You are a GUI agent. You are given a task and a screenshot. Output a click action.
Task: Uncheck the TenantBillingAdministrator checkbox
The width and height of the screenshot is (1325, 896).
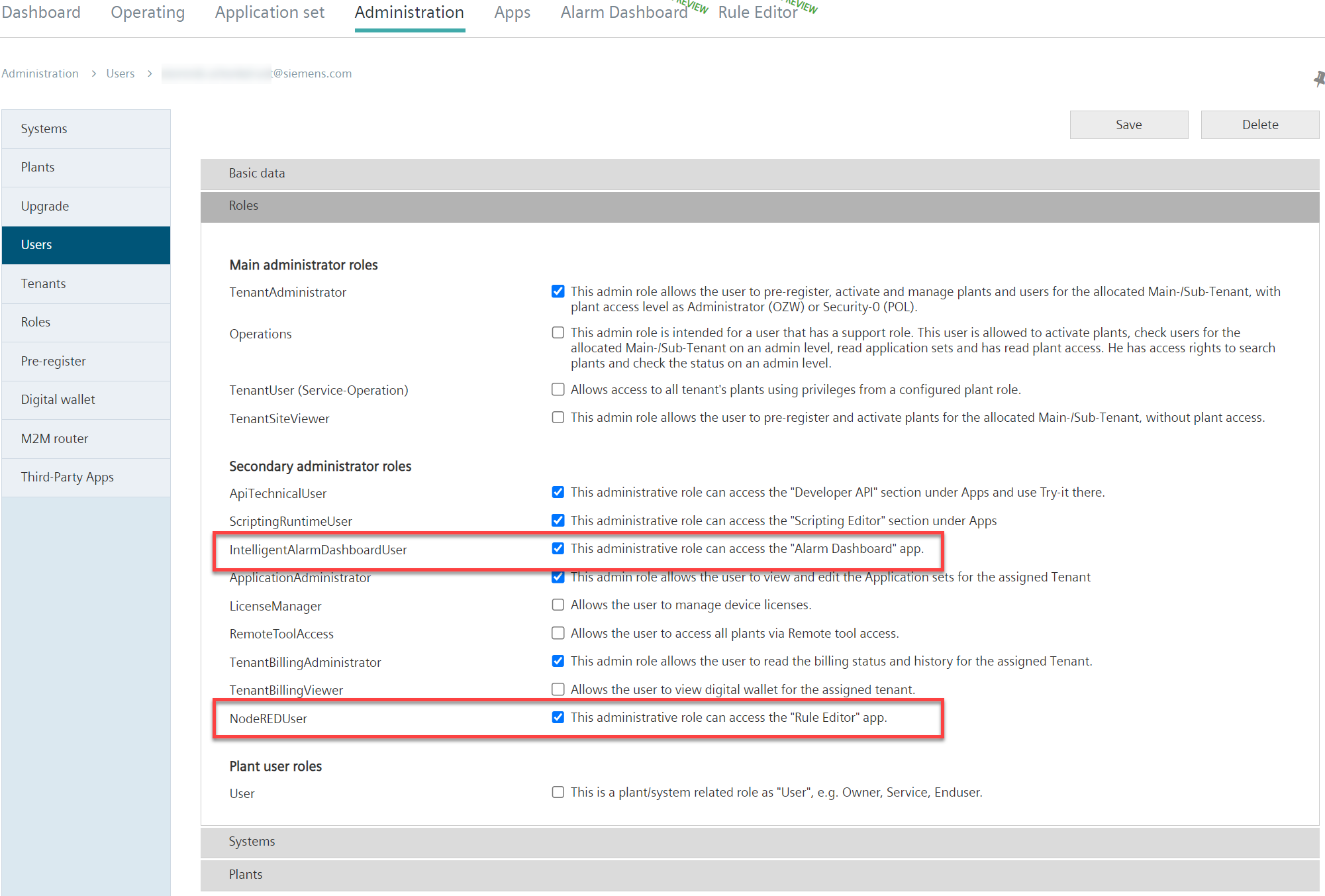(x=558, y=661)
